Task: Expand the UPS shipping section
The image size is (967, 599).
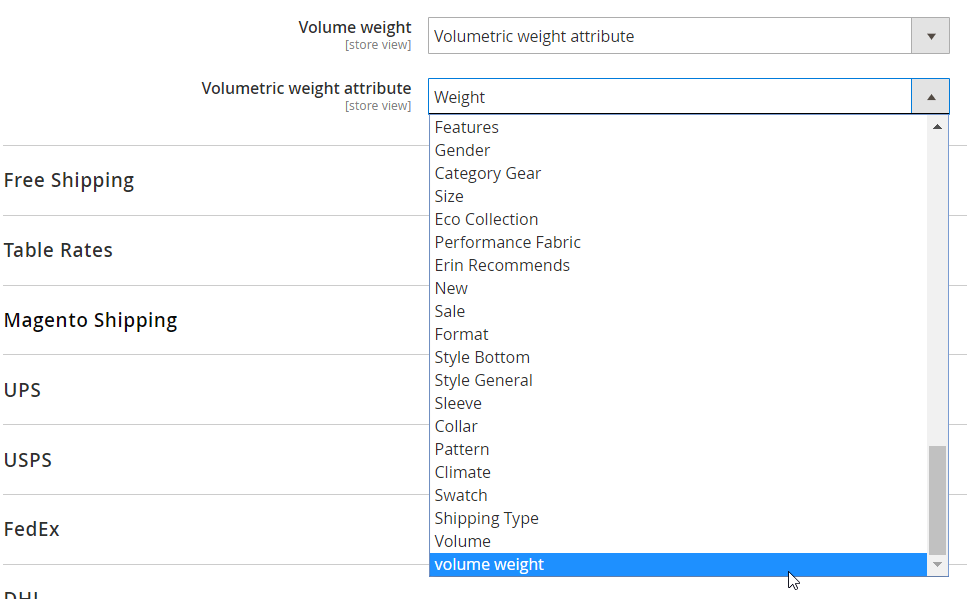Action: [x=22, y=390]
